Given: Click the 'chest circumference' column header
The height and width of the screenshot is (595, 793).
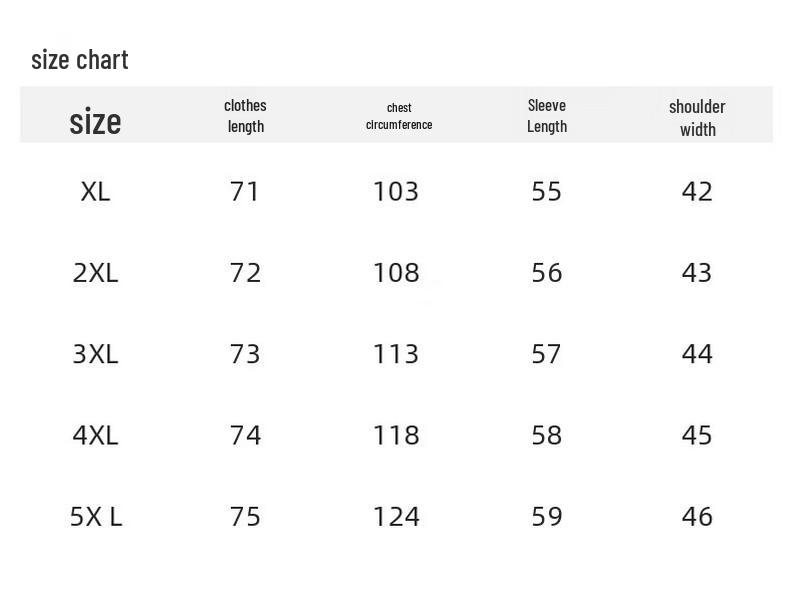Looking at the screenshot, I should point(399,116).
